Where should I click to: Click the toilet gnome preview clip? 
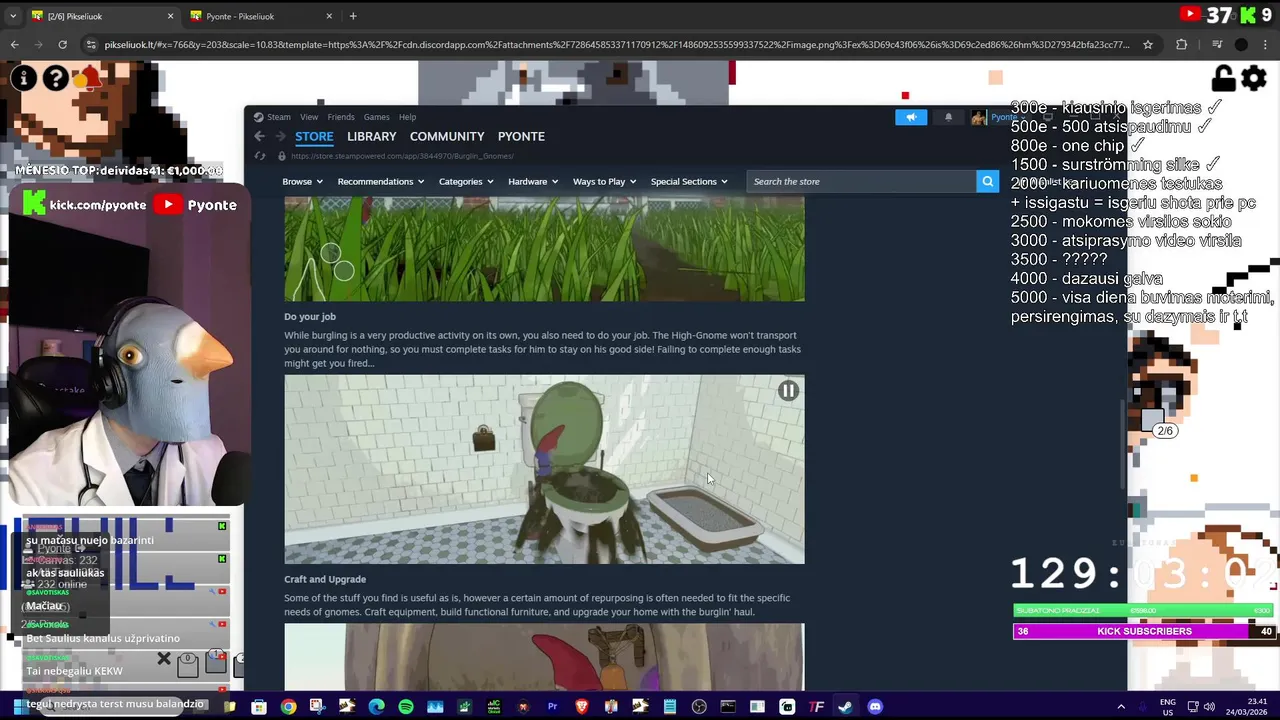click(544, 470)
